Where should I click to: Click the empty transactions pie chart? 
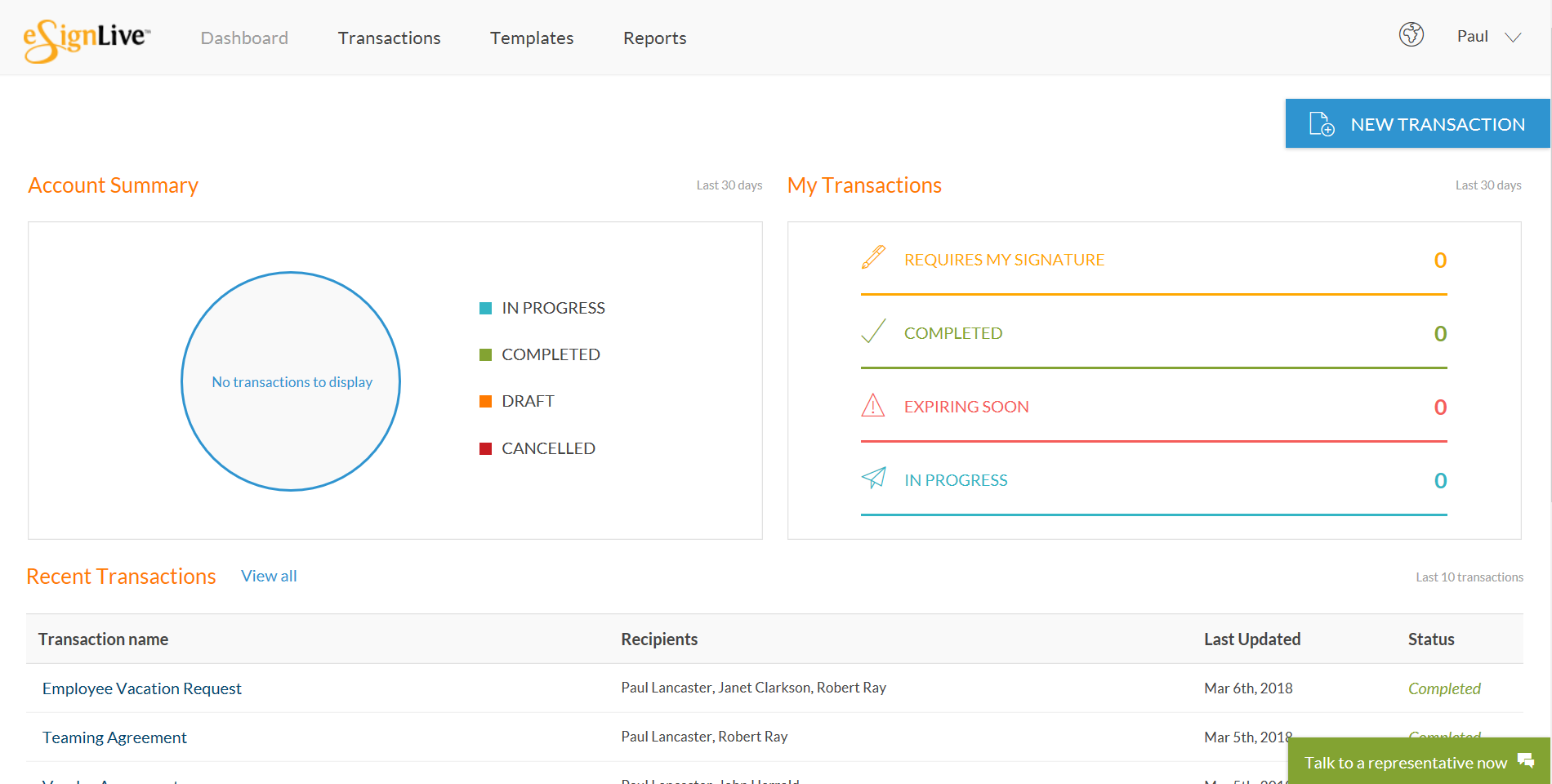coord(291,381)
